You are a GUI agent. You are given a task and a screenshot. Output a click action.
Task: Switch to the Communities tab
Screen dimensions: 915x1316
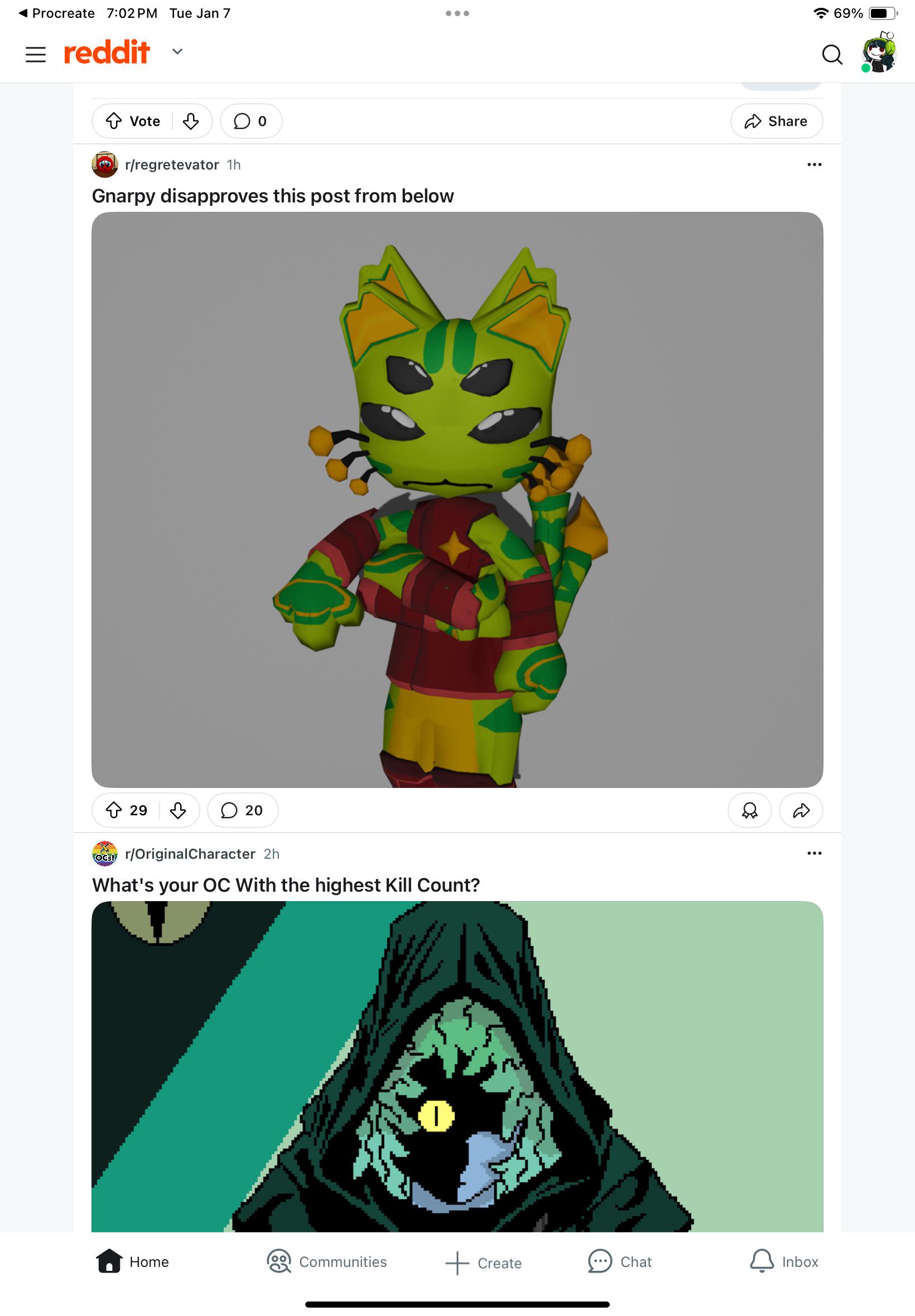point(327,1261)
